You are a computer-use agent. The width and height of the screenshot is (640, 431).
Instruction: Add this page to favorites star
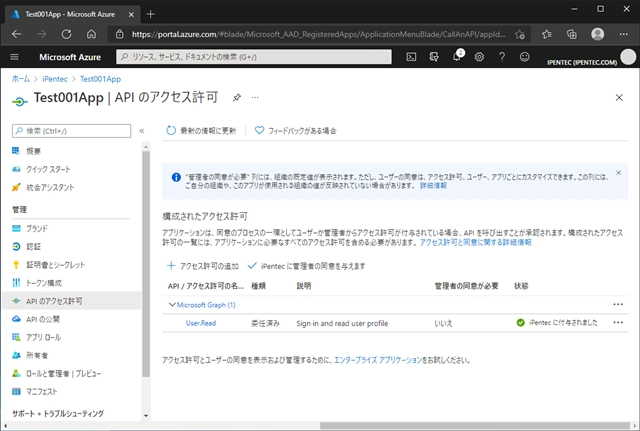pos(520,34)
